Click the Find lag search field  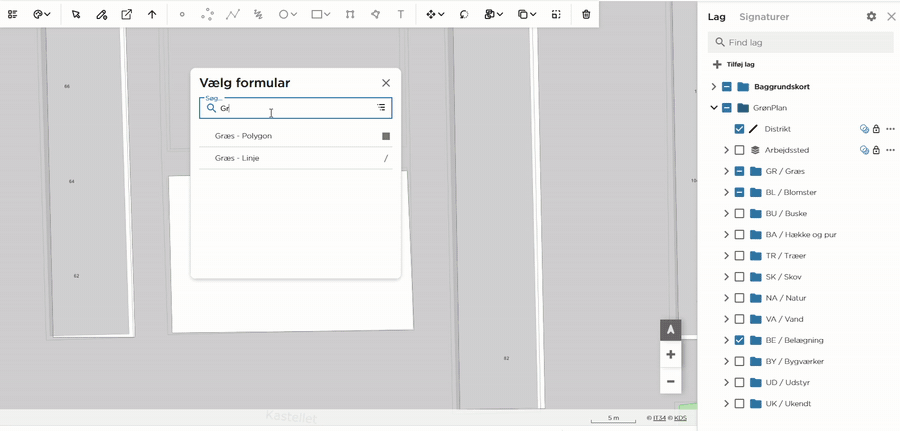tap(801, 42)
